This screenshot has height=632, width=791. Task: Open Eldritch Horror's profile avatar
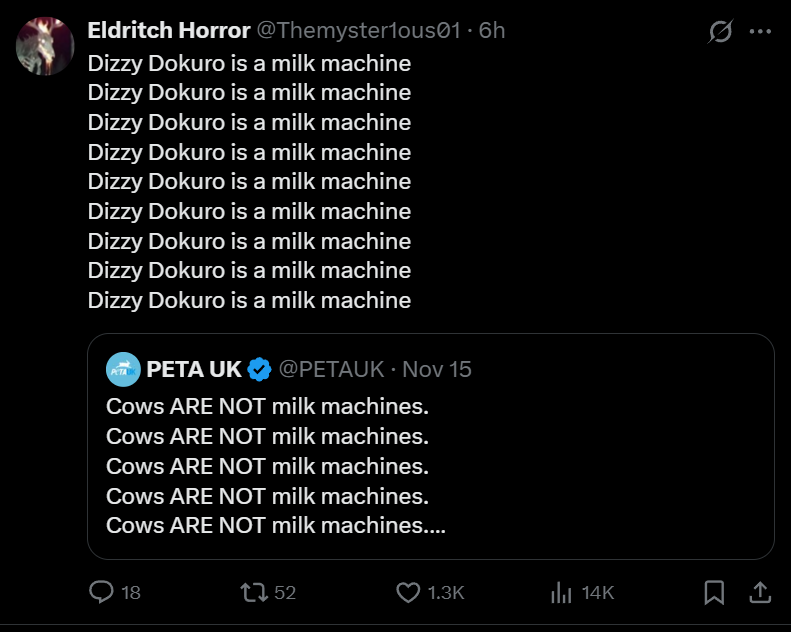[x=45, y=46]
